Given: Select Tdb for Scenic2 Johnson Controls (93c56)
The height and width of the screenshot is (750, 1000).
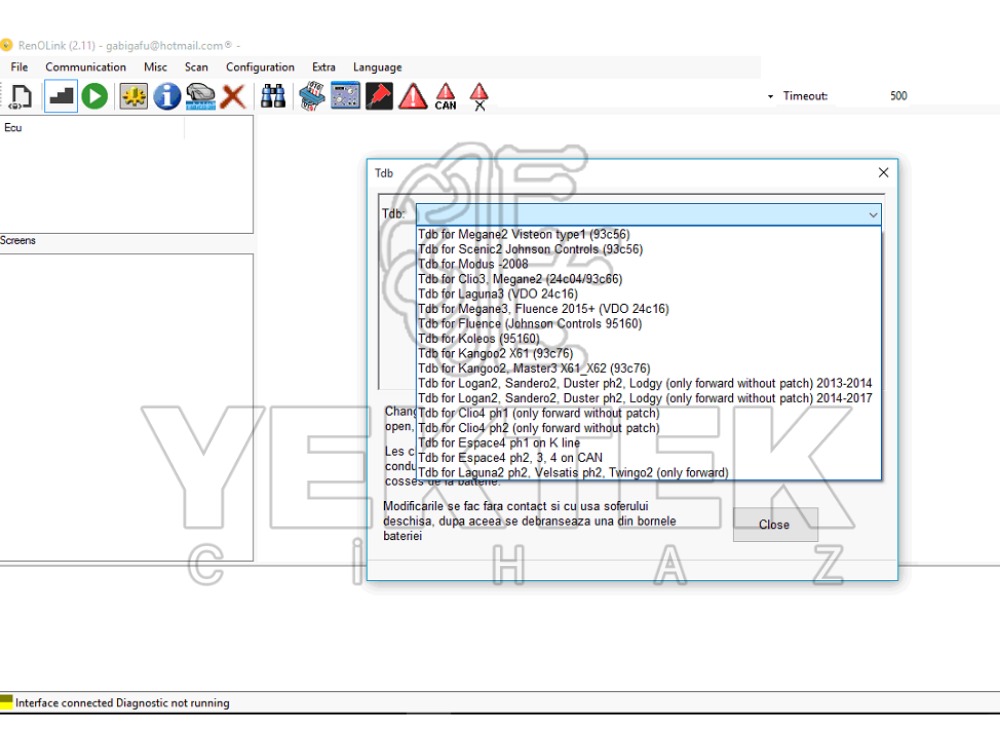Looking at the screenshot, I should [649, 249].
